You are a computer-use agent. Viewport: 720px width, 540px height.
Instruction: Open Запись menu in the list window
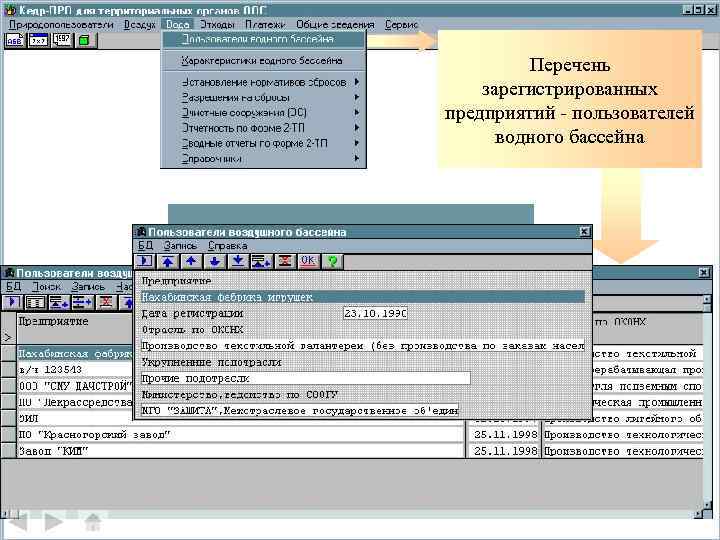point(88,287)
